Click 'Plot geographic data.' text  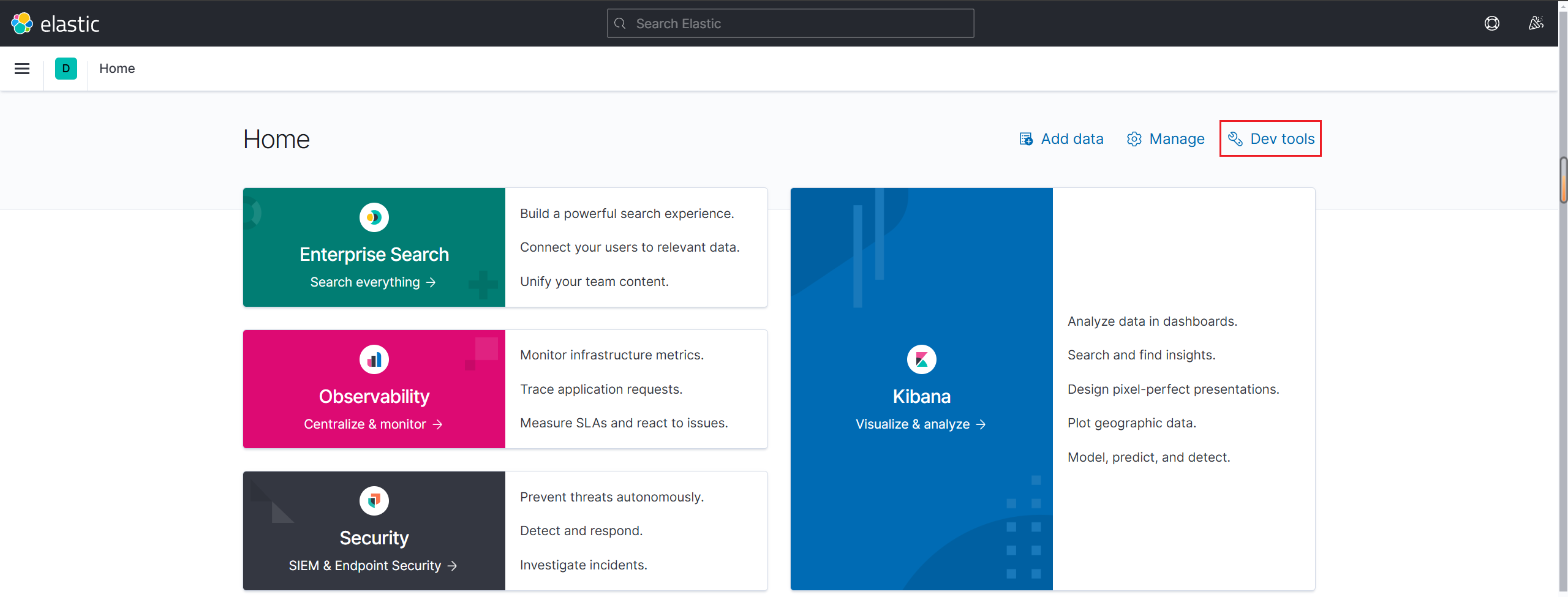pos(1131,423)
